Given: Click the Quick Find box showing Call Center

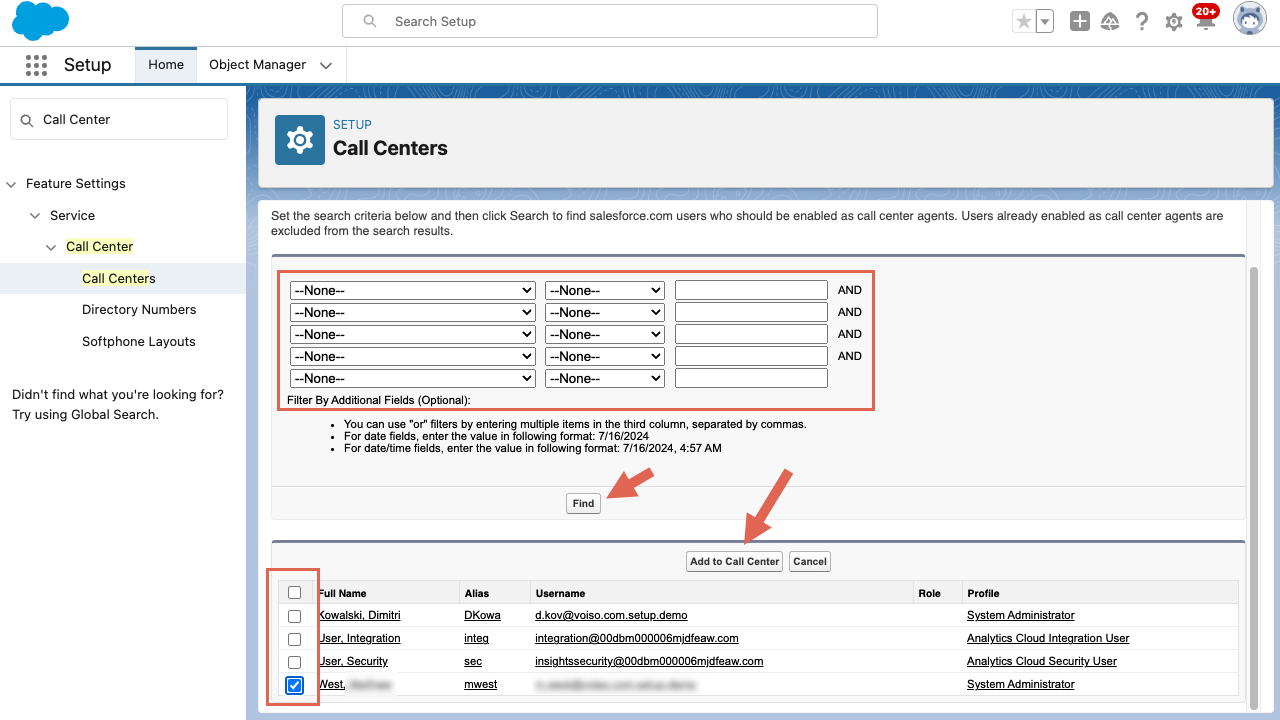Looking at the screenshot, I should pyautogui.click(x=119, y=119).
